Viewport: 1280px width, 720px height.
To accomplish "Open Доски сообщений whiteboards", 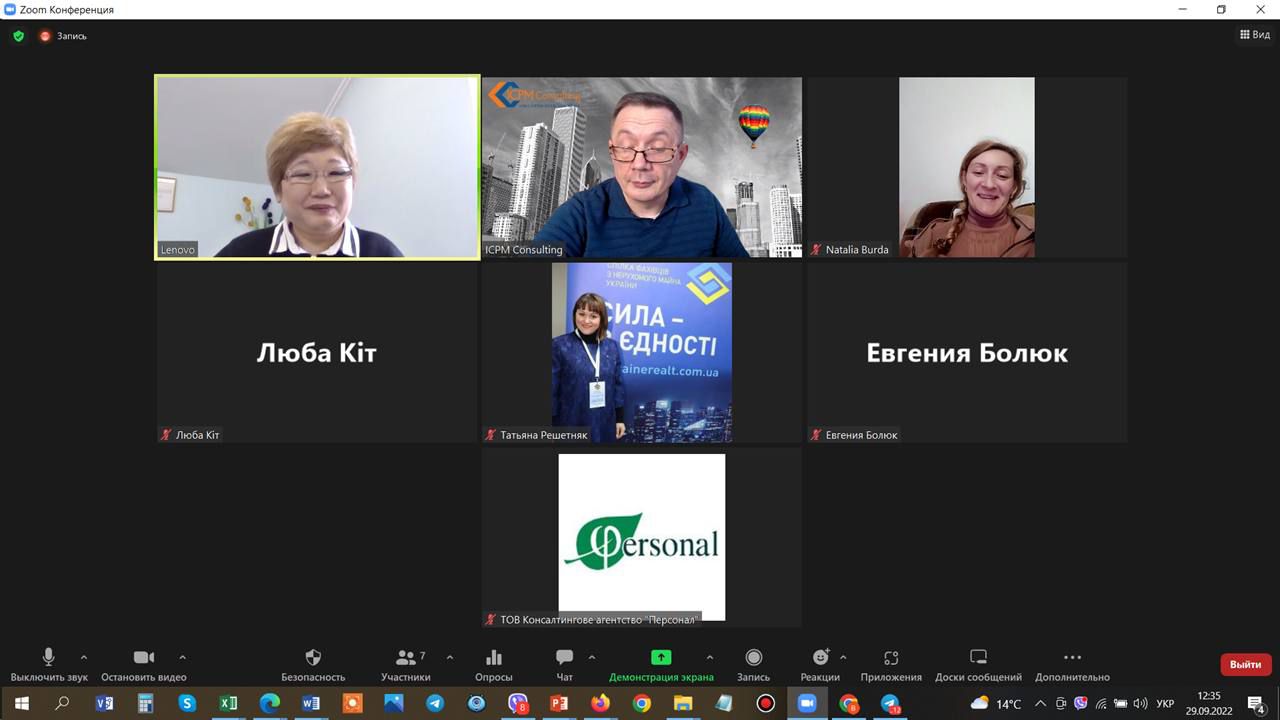I will point(978,664).
